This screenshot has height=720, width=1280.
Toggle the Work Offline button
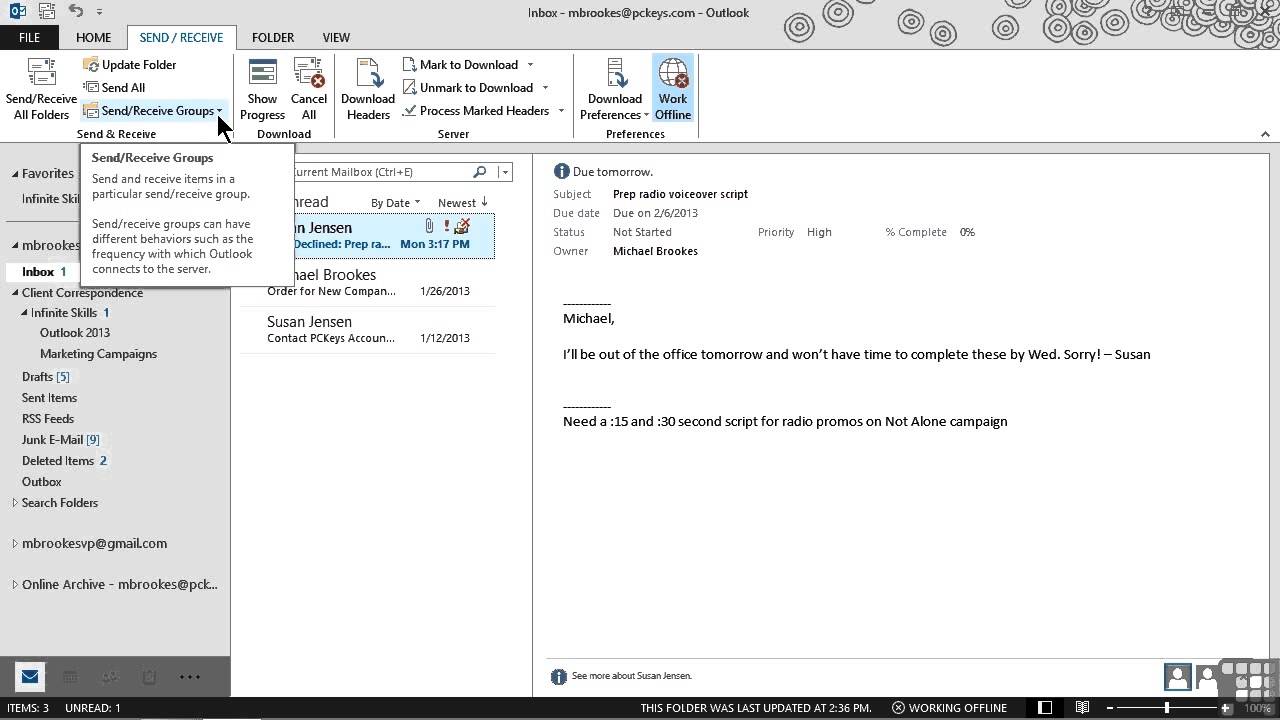673,89
